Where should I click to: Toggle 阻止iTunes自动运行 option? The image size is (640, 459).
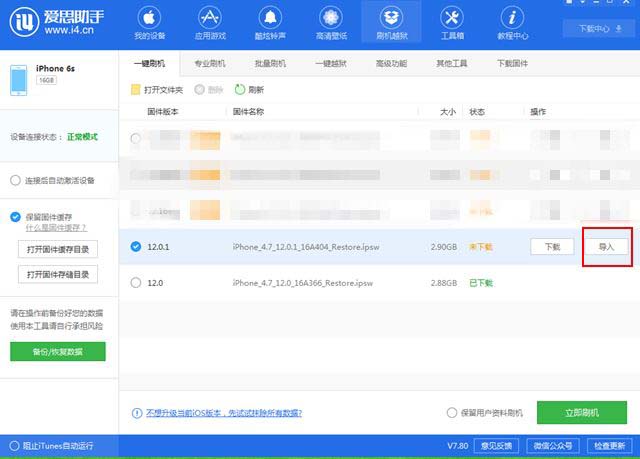(x=14, y=446)
